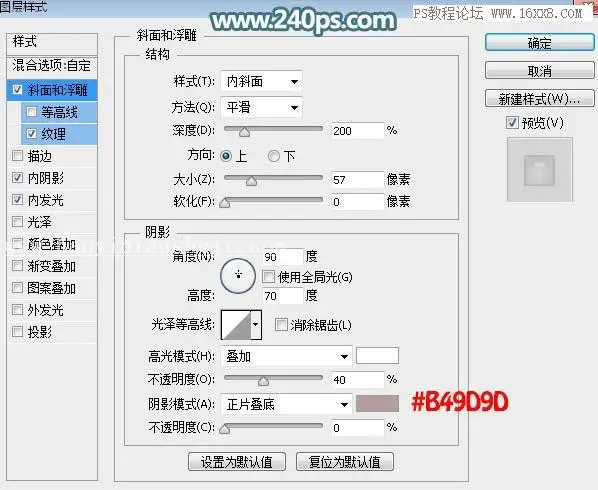
Task: Click the shadow 不透明度 slider handle
Action: tap(225, 429)
